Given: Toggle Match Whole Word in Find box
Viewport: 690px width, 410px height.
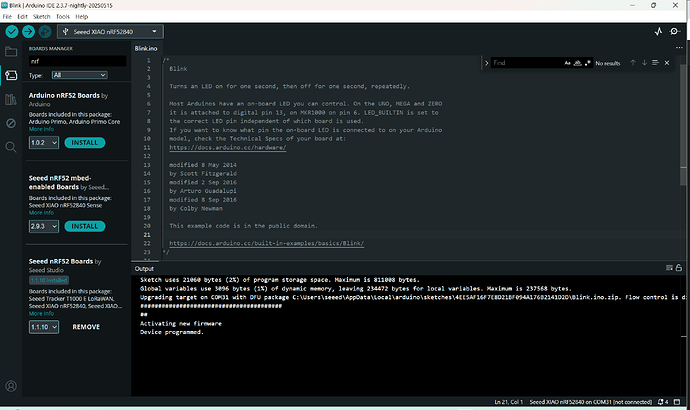Looking at the screenshot, I should (x=578, y=63).
